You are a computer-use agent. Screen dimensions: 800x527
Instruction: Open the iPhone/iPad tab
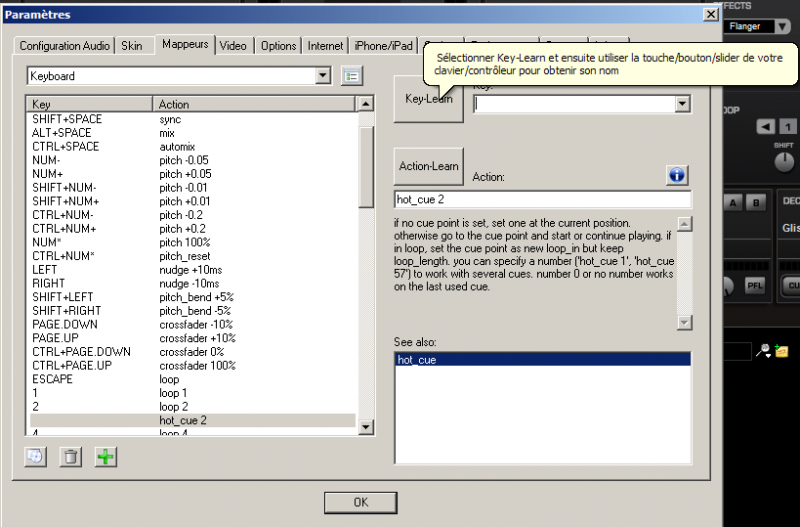tap(383, 46)
